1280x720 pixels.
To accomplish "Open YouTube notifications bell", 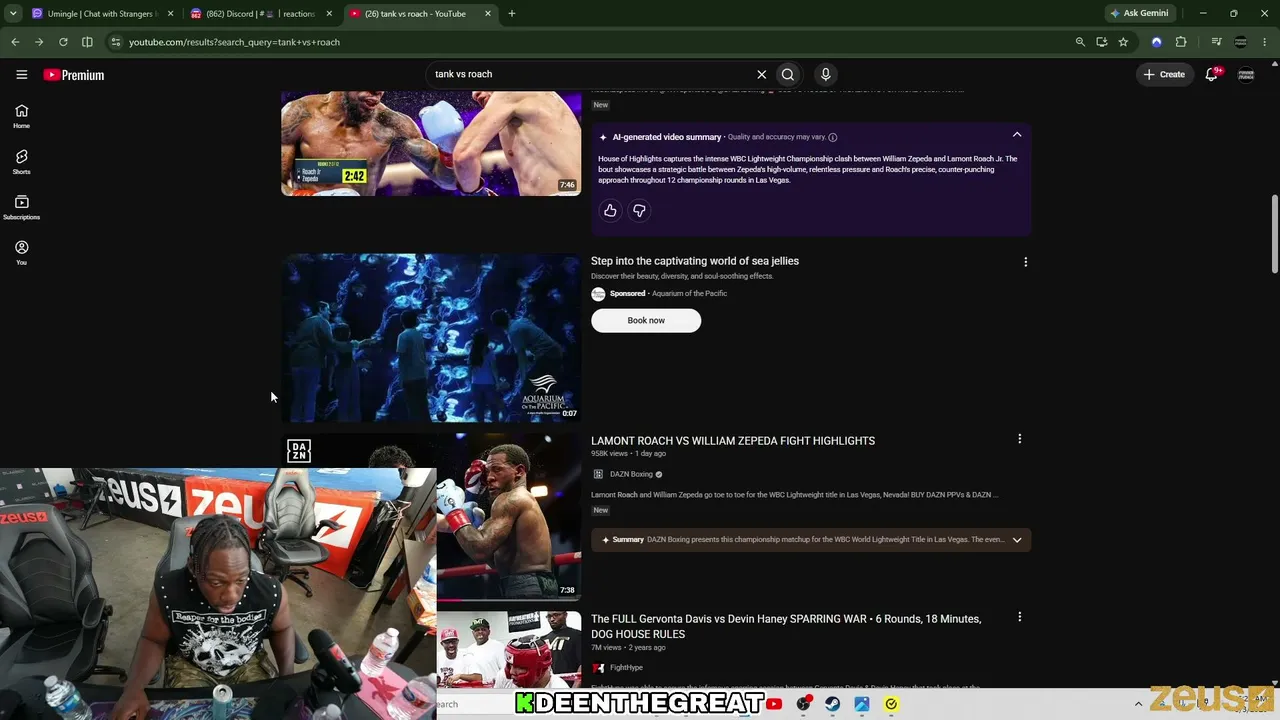I will coord(1212,74).
